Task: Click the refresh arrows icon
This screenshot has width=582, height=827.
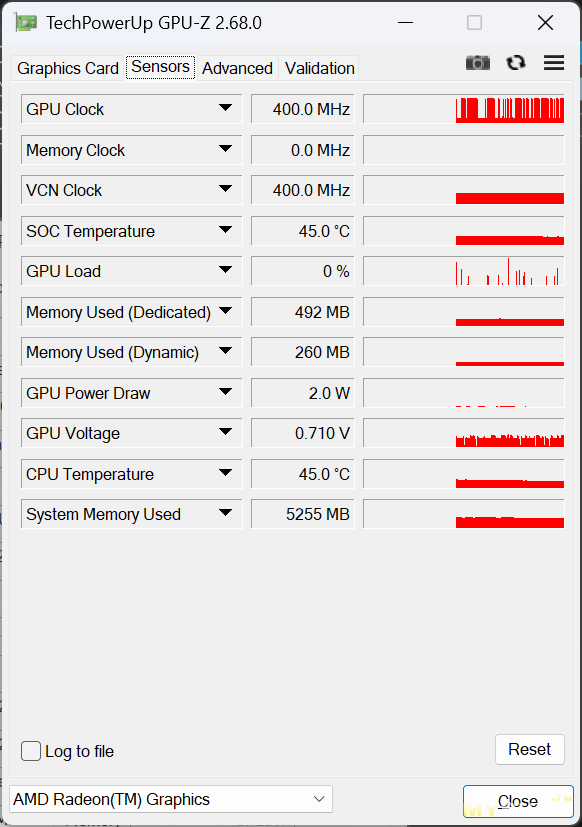Action: point(516,63)
